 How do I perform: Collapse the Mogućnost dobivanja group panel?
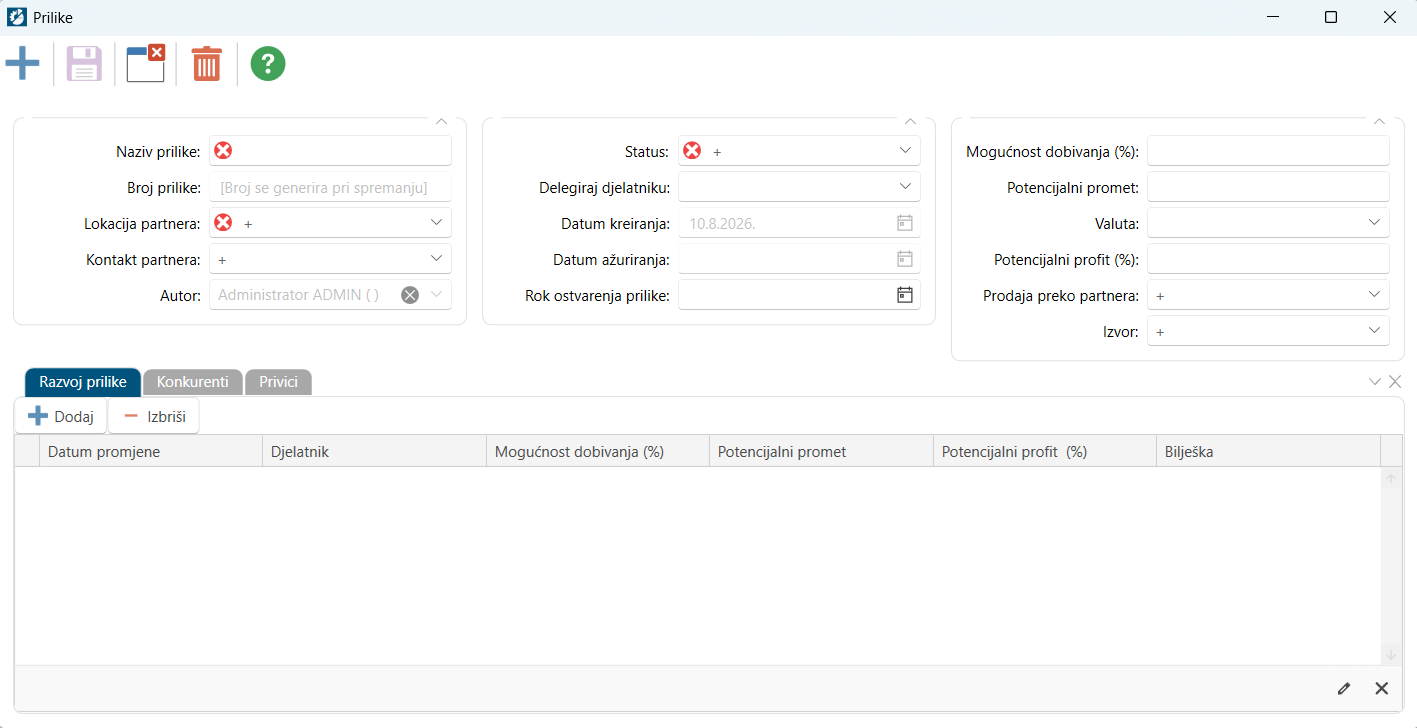[x=1379, y=121]
